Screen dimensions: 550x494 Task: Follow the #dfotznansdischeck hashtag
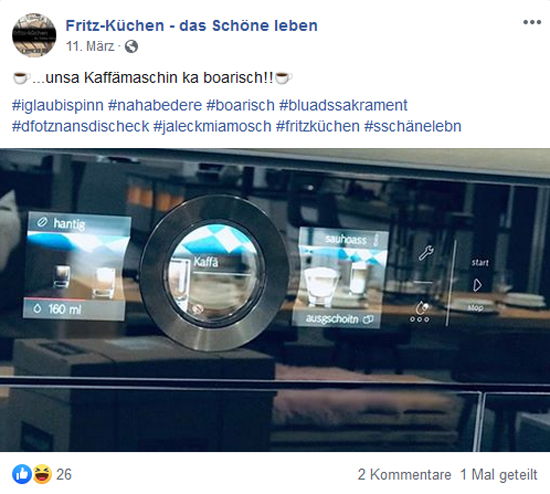click(81, 126)
